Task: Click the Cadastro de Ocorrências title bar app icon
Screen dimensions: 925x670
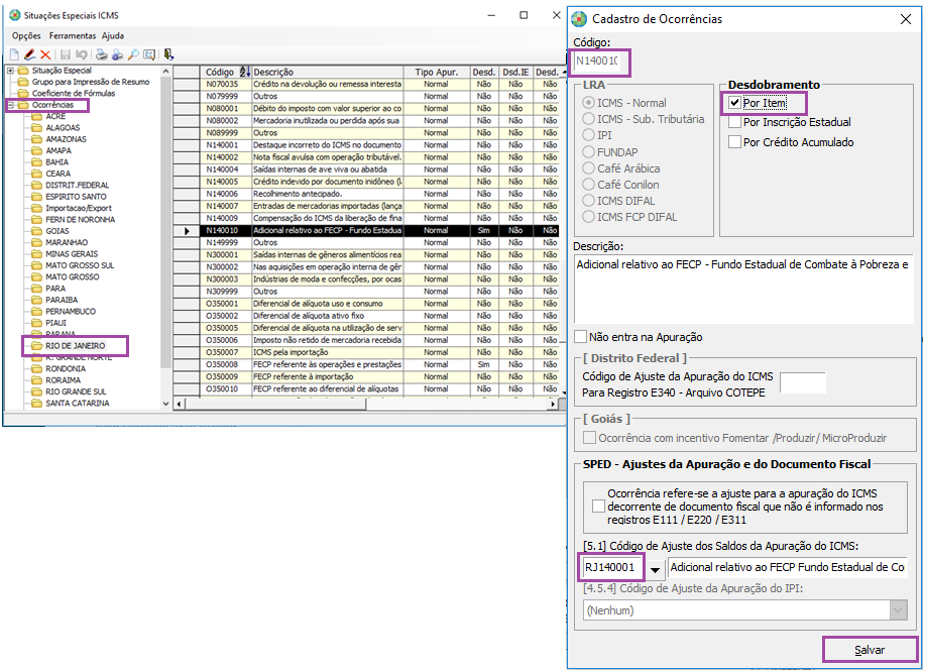Action: pos(579,19)
